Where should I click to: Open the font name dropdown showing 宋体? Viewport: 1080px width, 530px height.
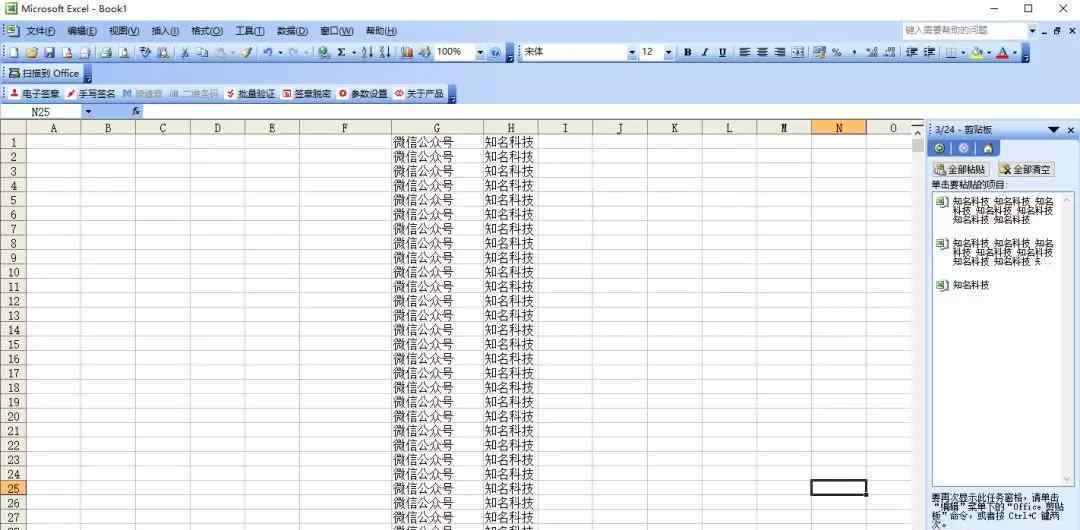632,52
